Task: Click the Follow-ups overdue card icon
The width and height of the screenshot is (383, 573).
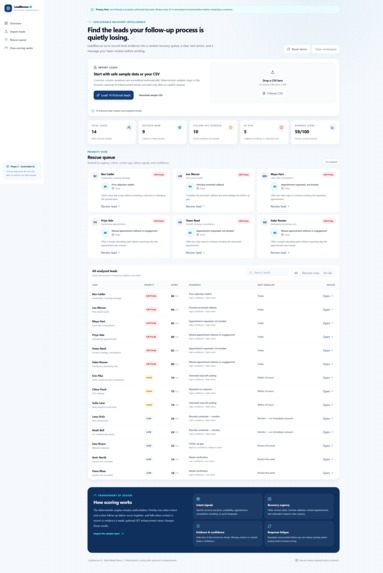Action: pyautogui.click(x=230, y=128)
